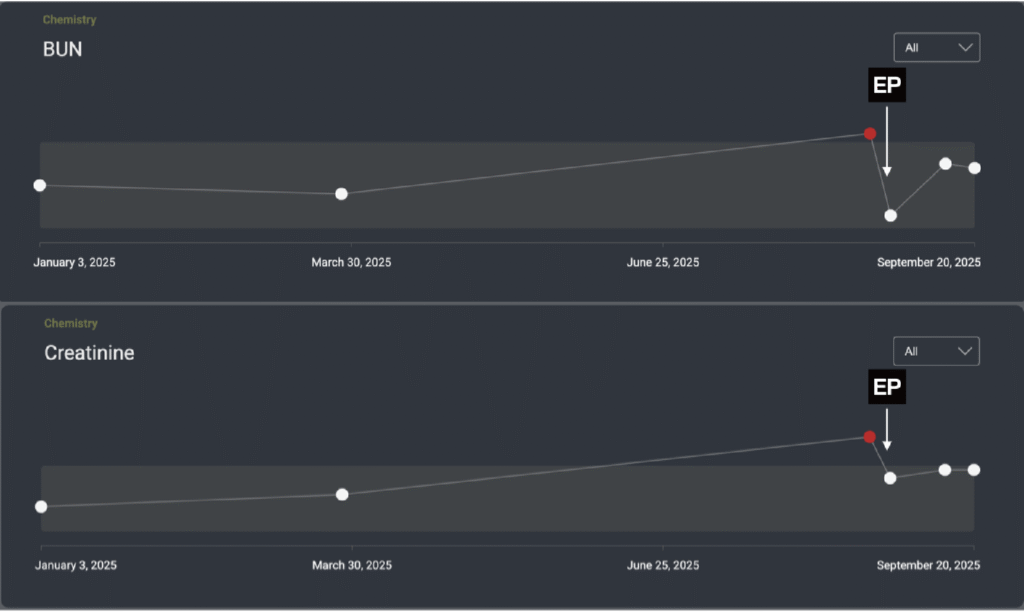1024x612 pixels.
Task: Click "June 25, 2025" on the BUN axis
Action: [663, 263]
